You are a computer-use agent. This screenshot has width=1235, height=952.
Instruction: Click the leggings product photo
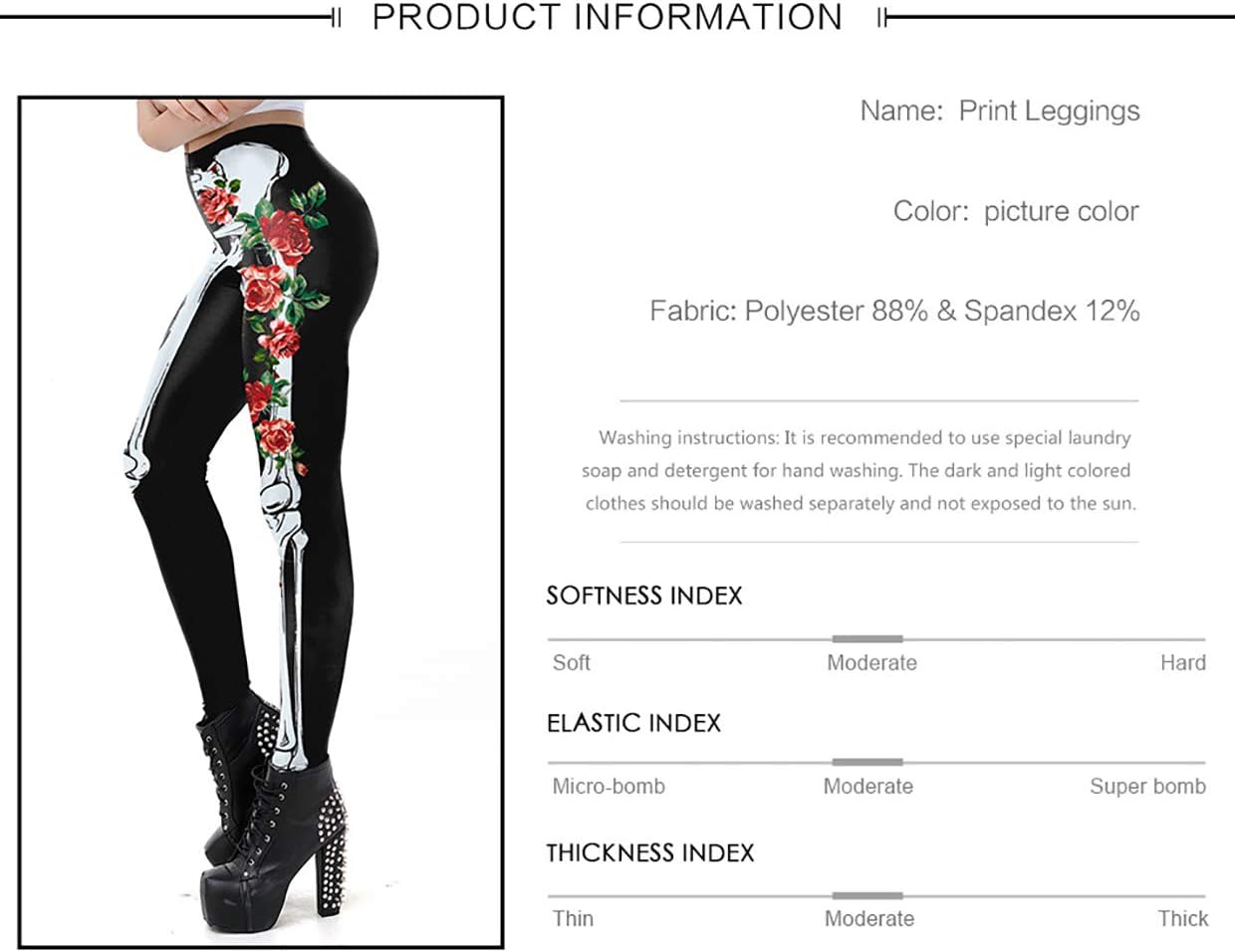[261, 522]
